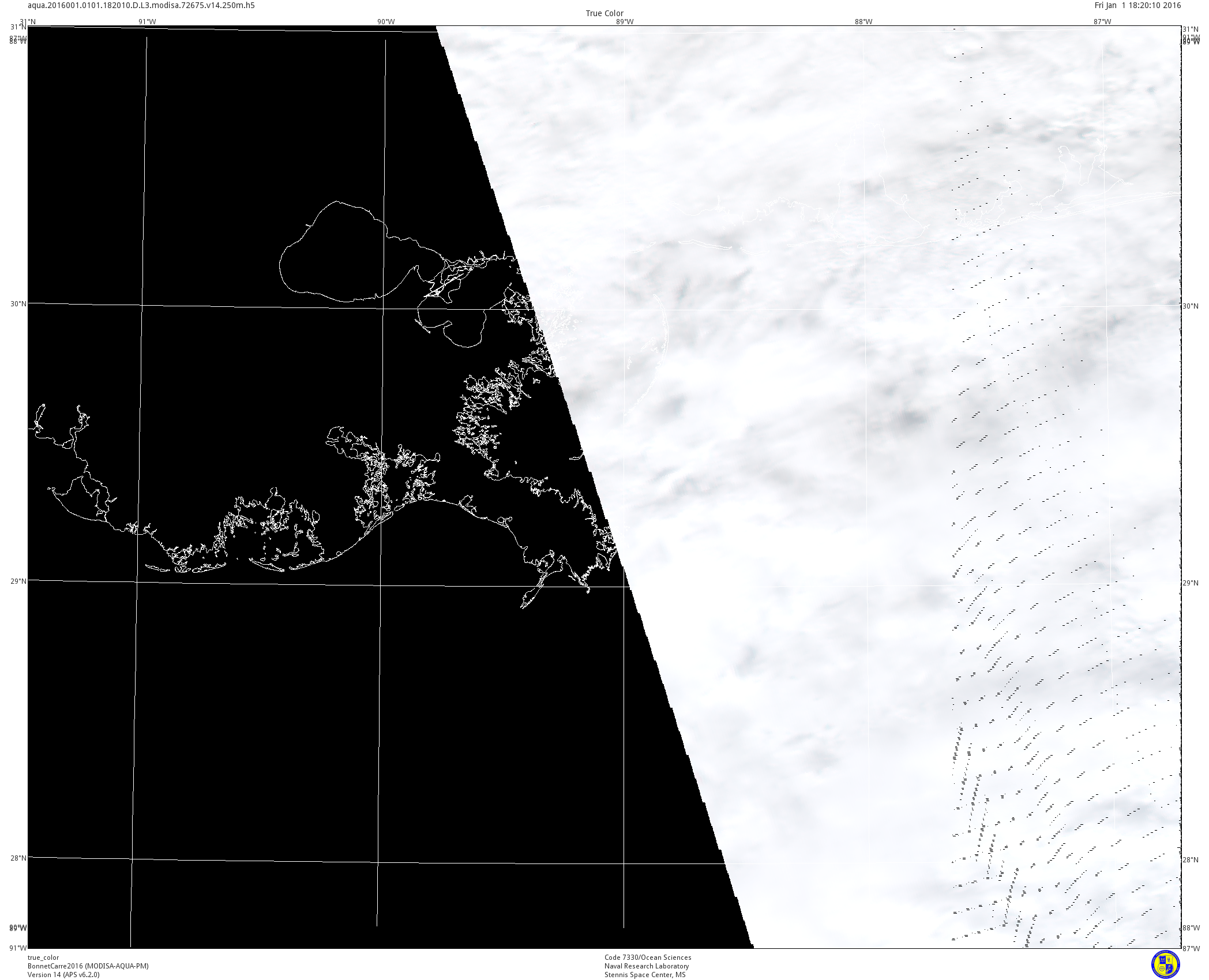Click 'Naval Research Laboratory' text

[647, 966]
